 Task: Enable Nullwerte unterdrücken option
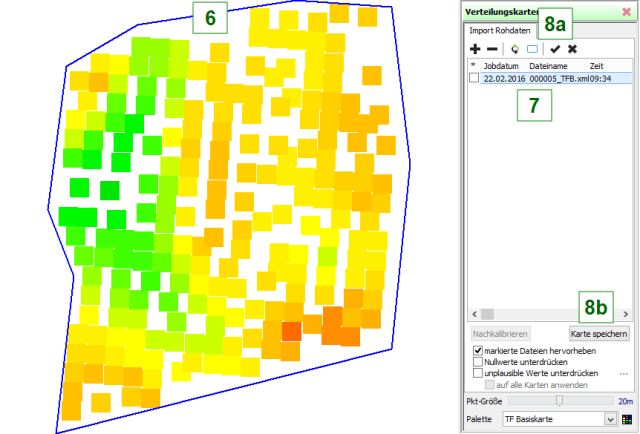475,361
